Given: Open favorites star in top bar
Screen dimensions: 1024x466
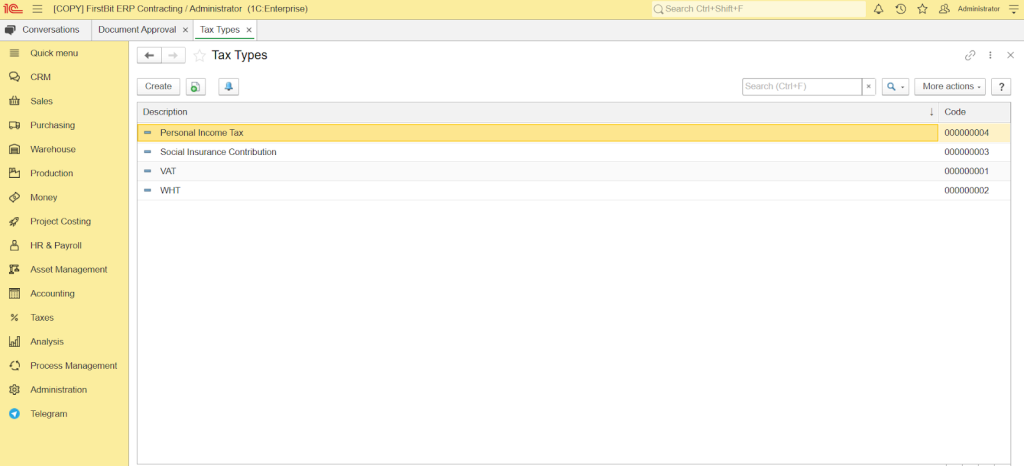Looking at the screenshot, I should pyautogui.click(x=923, y=9).
